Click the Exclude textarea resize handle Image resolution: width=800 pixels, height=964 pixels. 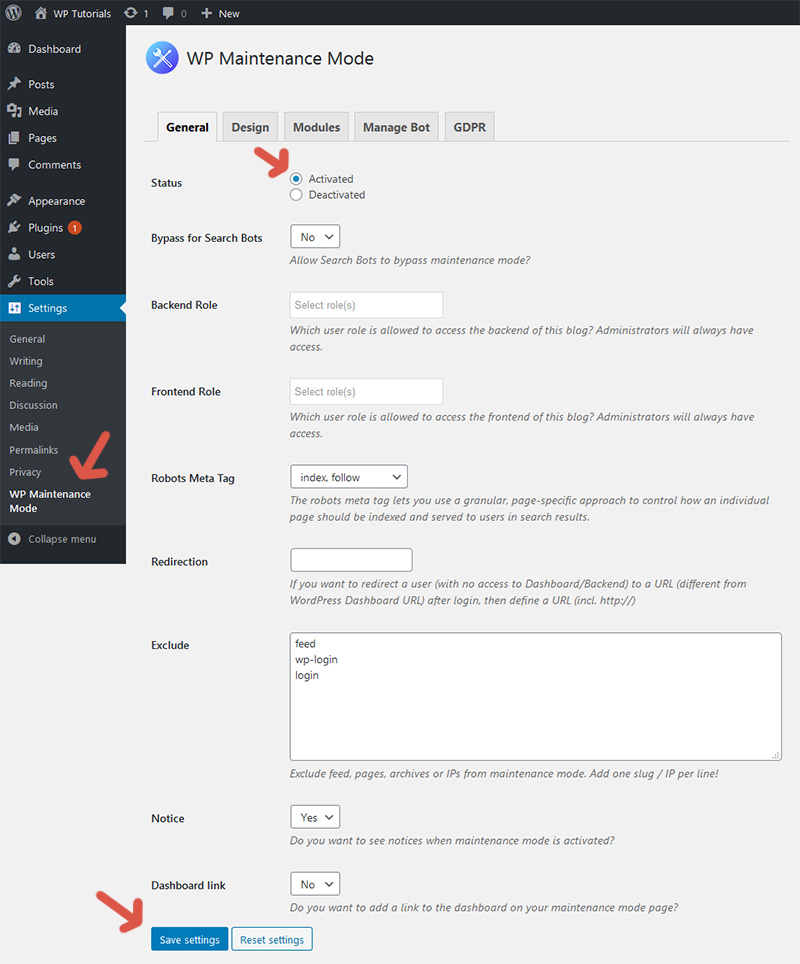(776, 755)
